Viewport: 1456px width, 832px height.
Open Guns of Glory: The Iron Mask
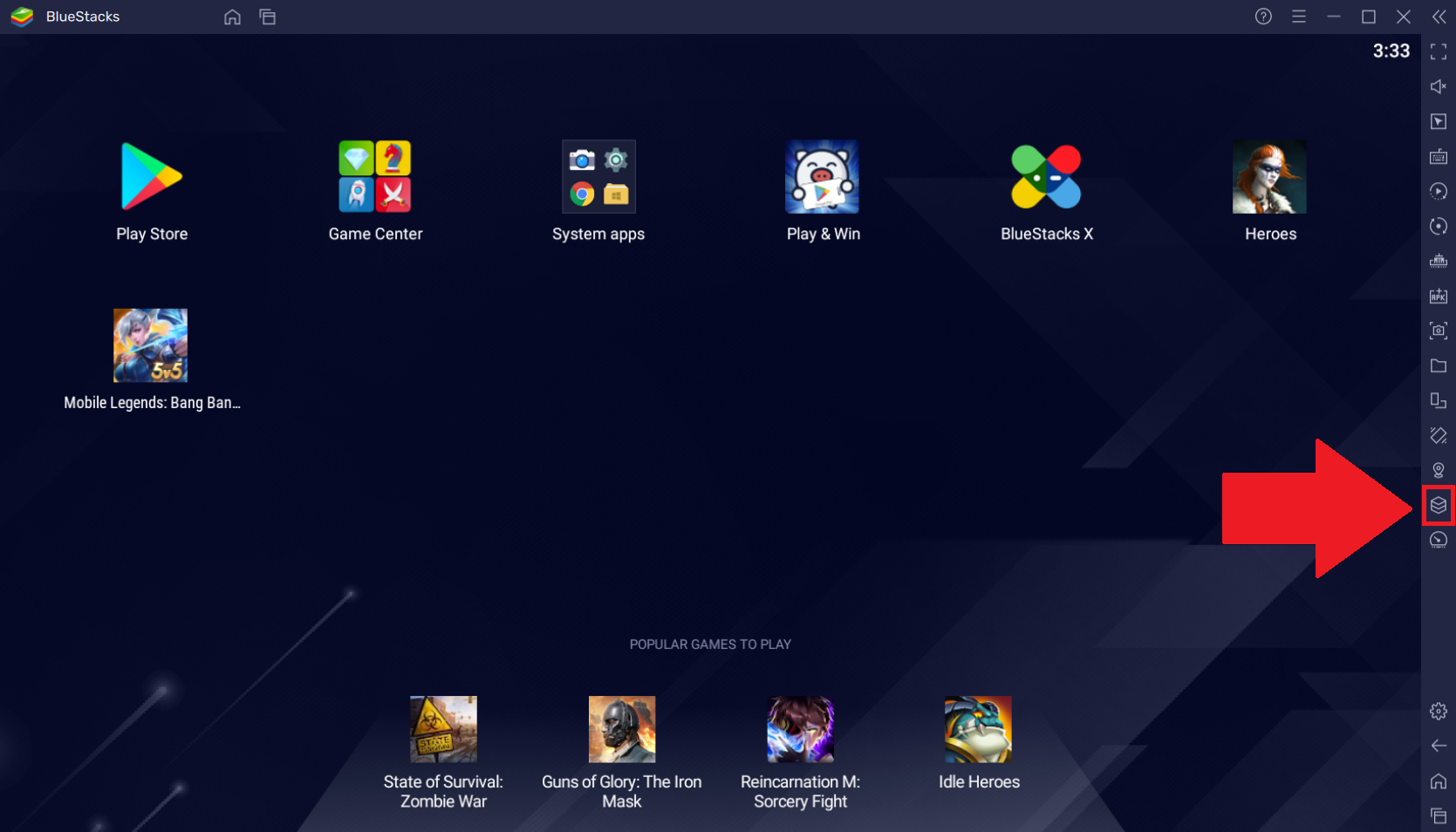(622, 729)
